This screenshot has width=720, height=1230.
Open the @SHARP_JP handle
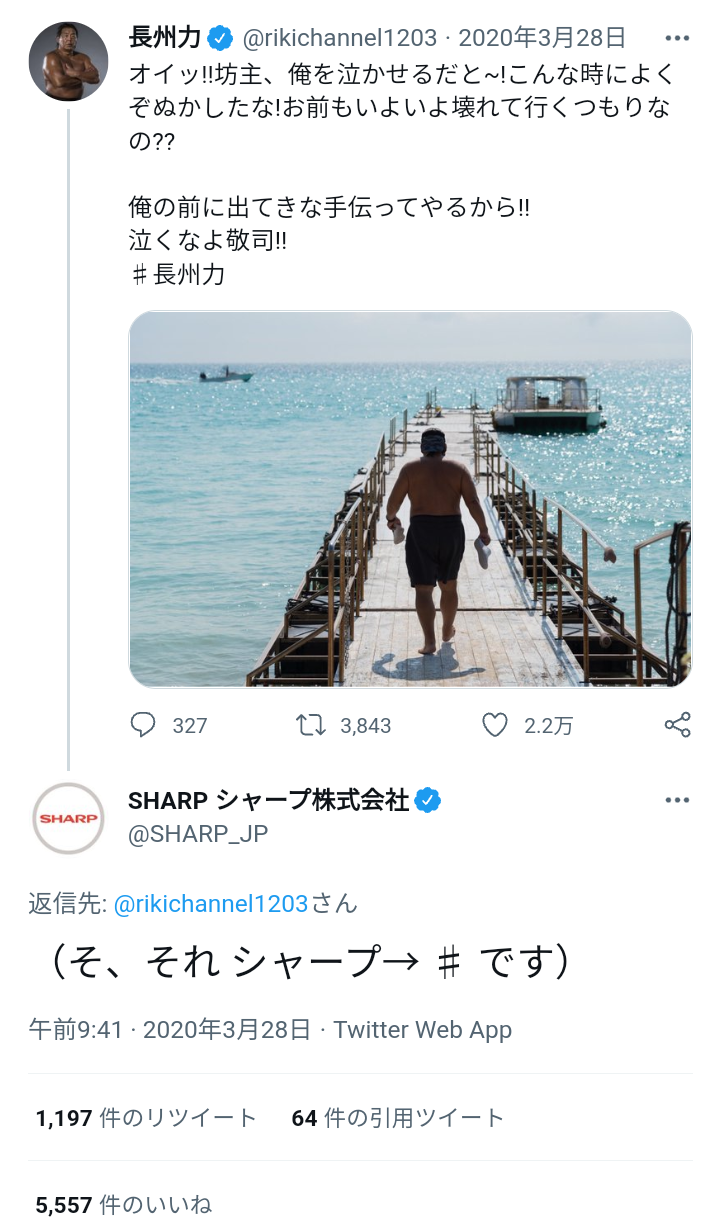coord(199,833)
